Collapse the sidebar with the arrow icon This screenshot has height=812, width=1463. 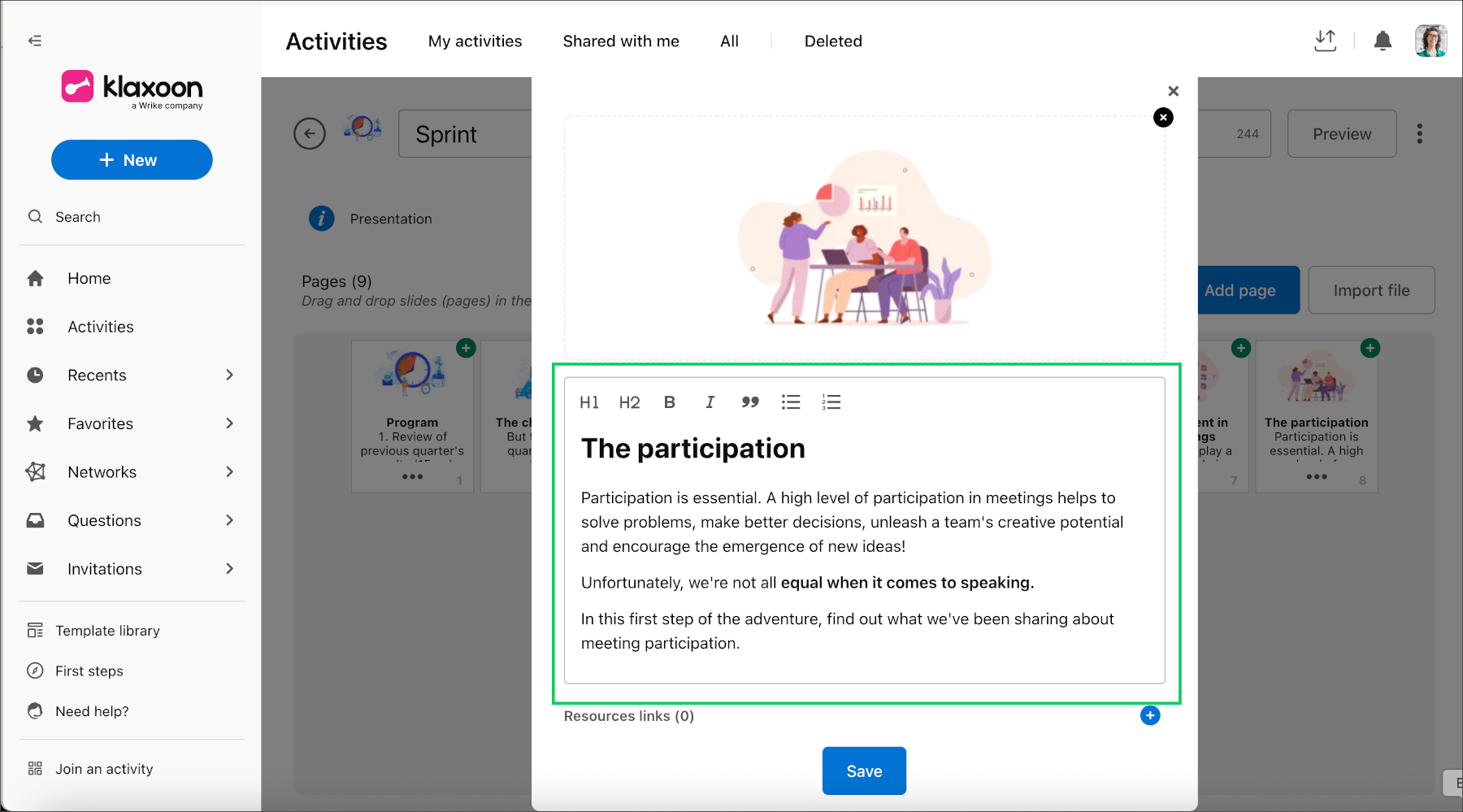[x=35, y=41]
